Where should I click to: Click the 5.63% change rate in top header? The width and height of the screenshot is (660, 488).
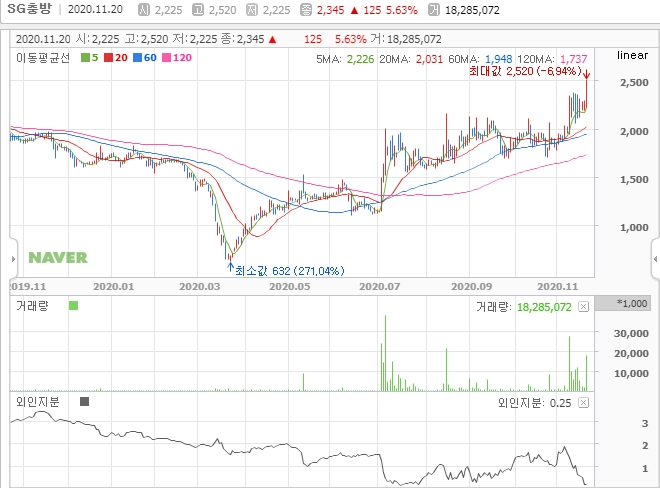[400, 10]
